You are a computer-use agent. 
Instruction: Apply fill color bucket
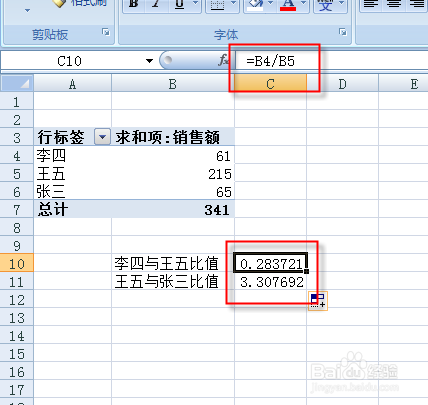point(255,5)
